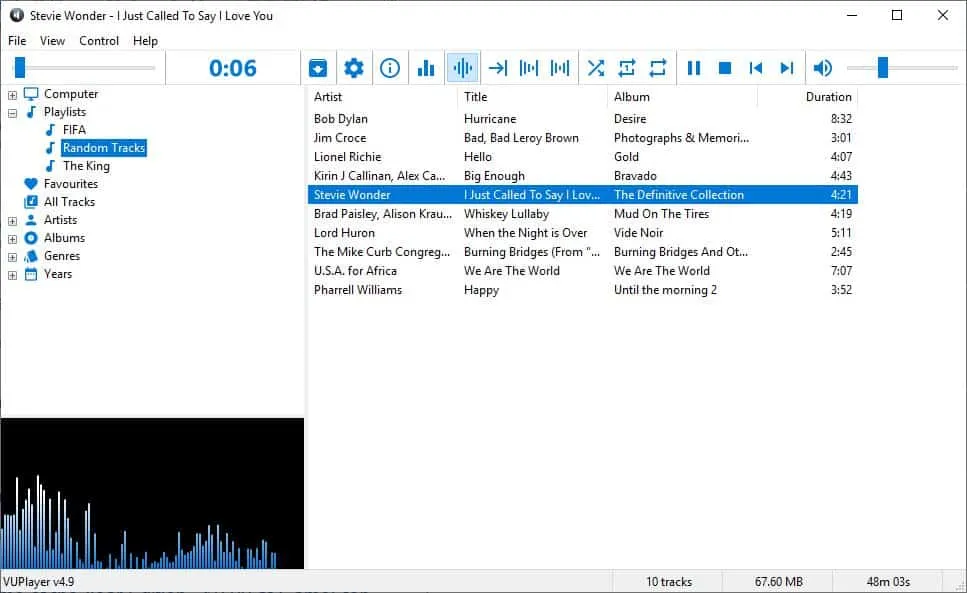967x593 pixels.
Task: Toggle the waveform visualizer icon
Action: (463, 68)
